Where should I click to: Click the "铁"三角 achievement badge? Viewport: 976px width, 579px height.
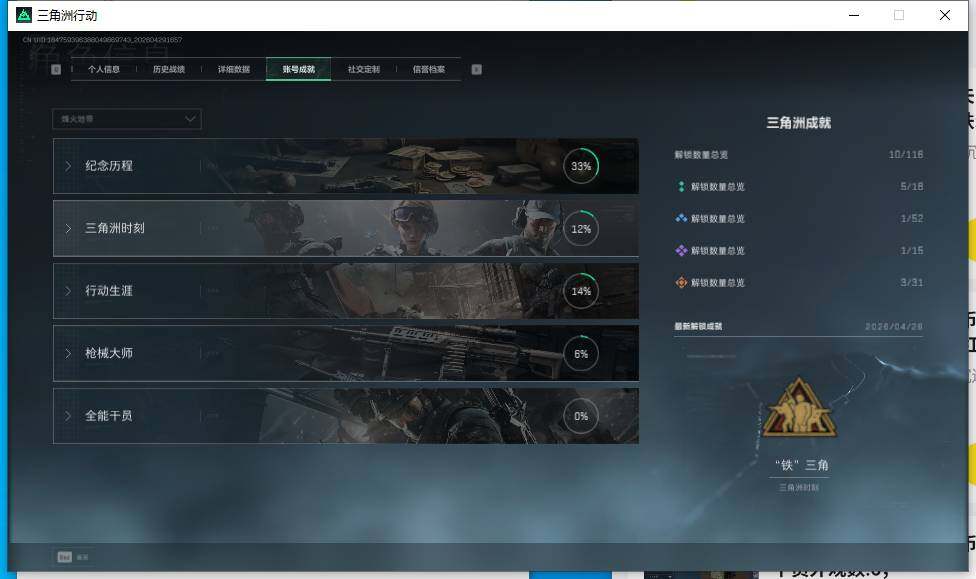tap(799, 409)
